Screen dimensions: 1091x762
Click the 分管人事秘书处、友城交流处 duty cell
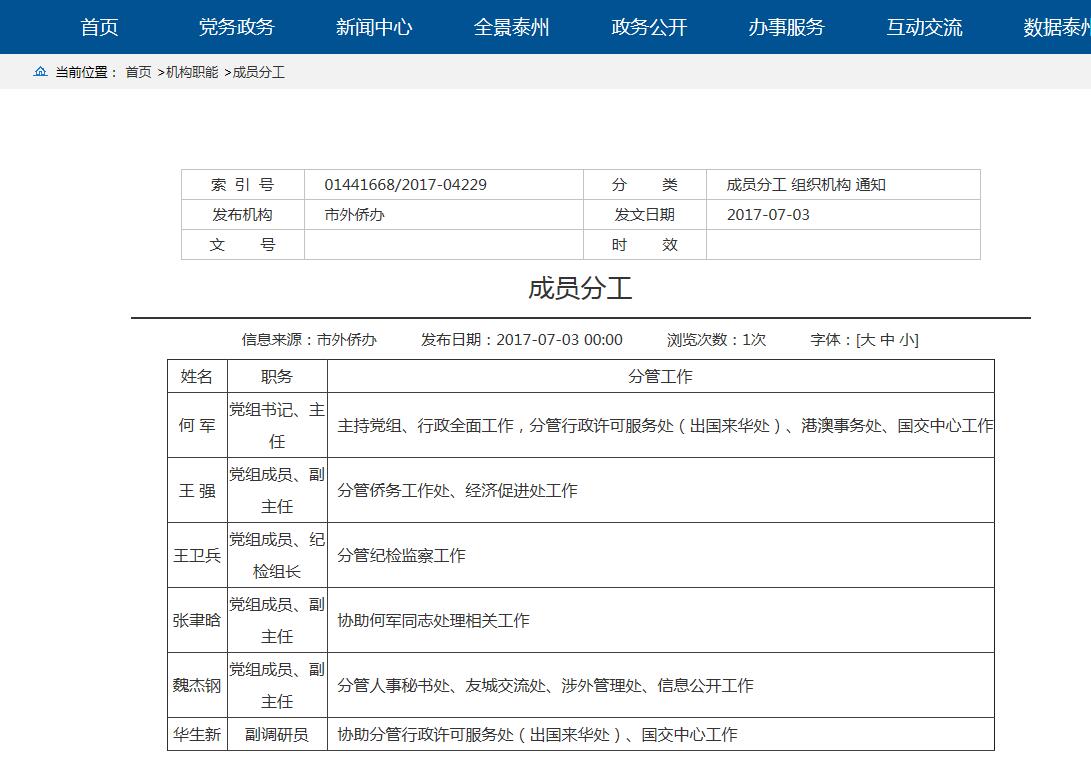coord(660,685)
